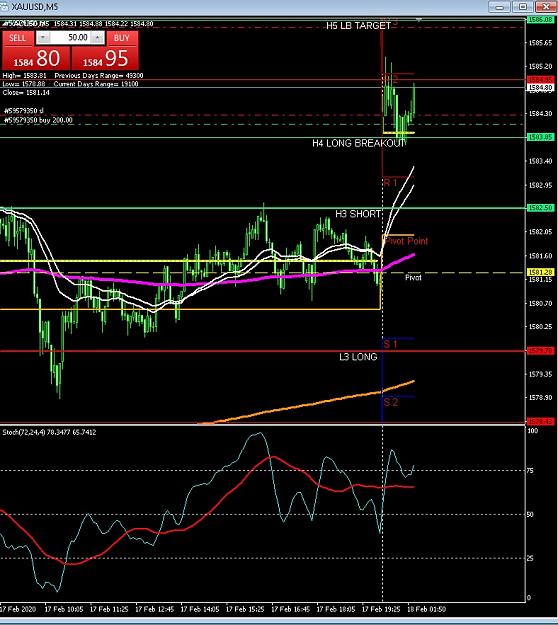Image resolution: width=558 pixels, height=625 pixels.
Task: Click the #59579350 buy 200.00 order line label
Action: [38, 120]
